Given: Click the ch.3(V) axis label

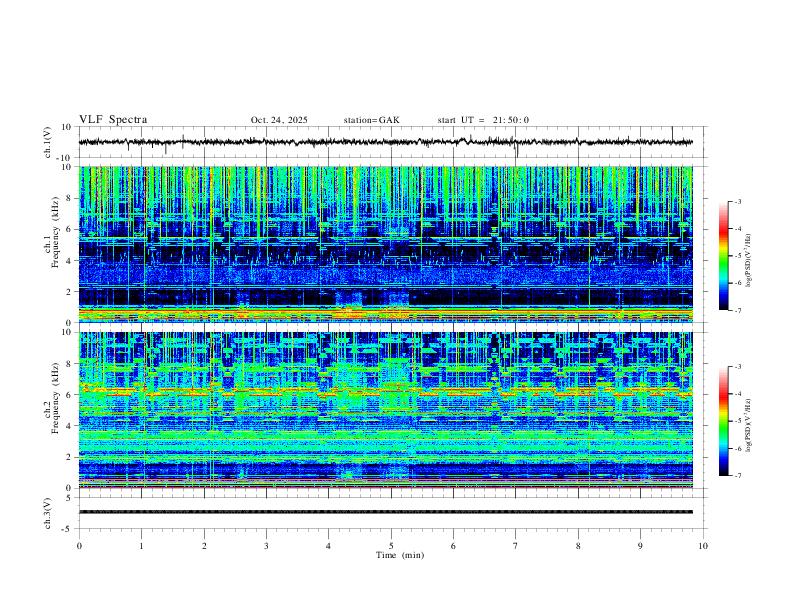Looking at the screenshot, I should 48,513.
